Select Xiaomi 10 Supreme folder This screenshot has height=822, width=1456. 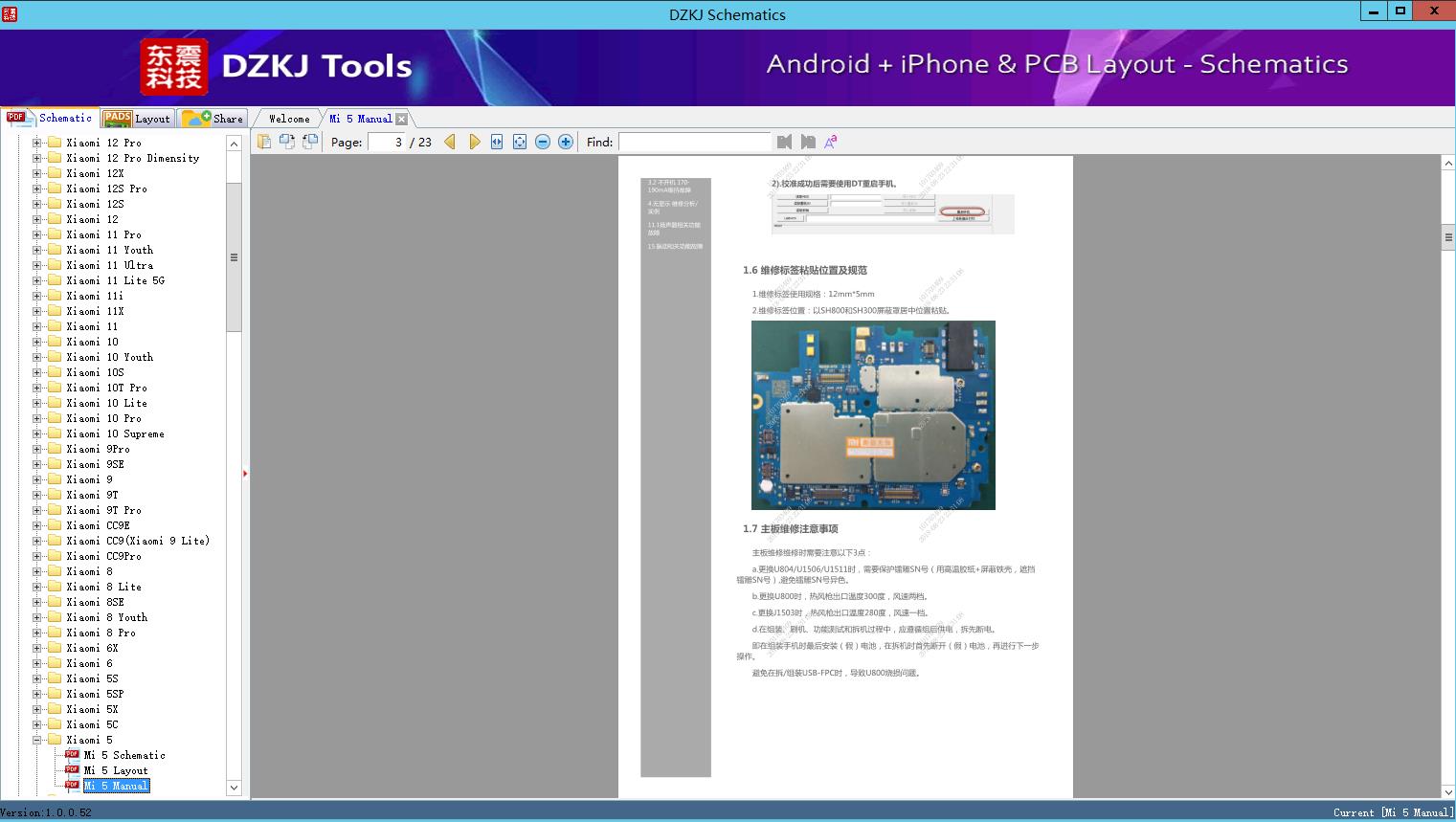pyautogui.click(x=115, y=433)
